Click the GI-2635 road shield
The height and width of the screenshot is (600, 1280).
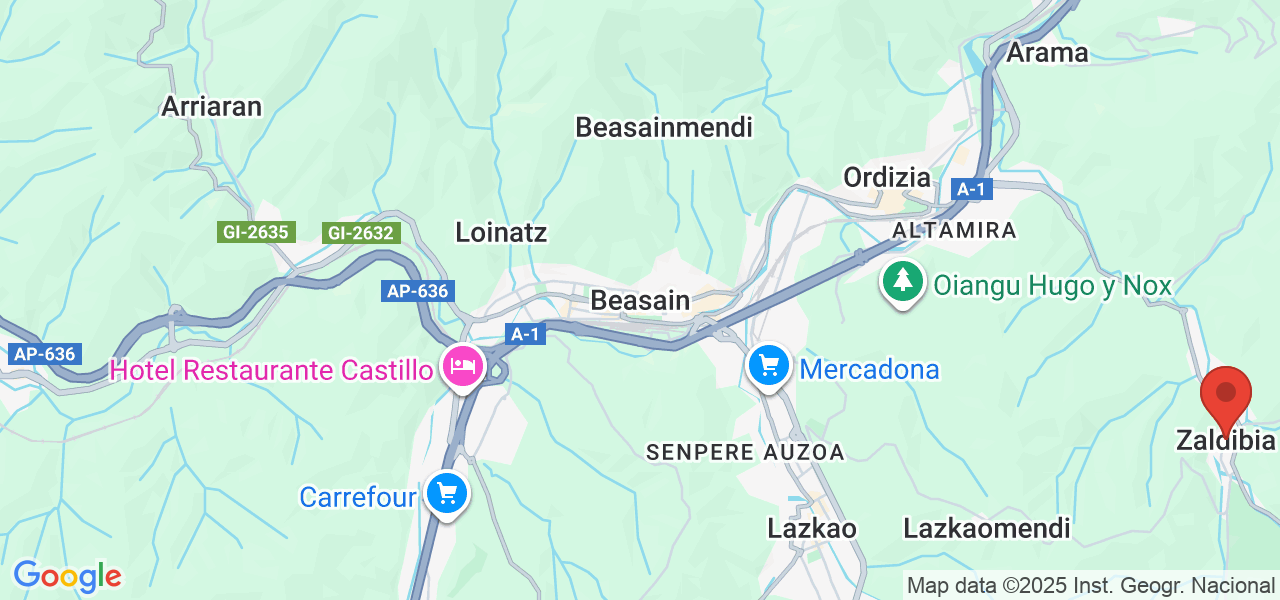coord(256,232)
